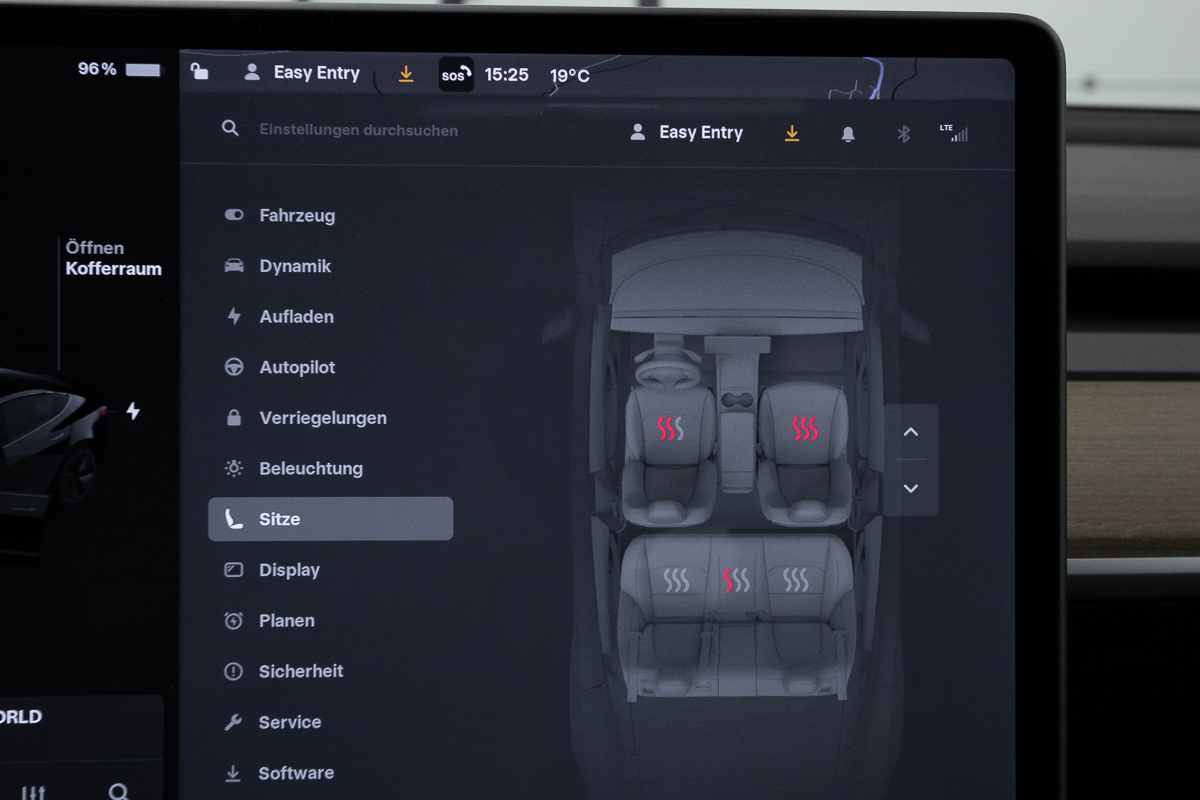Click the up chevron beside the seats
Screen dimensions: 1200x800
(911, 432)
